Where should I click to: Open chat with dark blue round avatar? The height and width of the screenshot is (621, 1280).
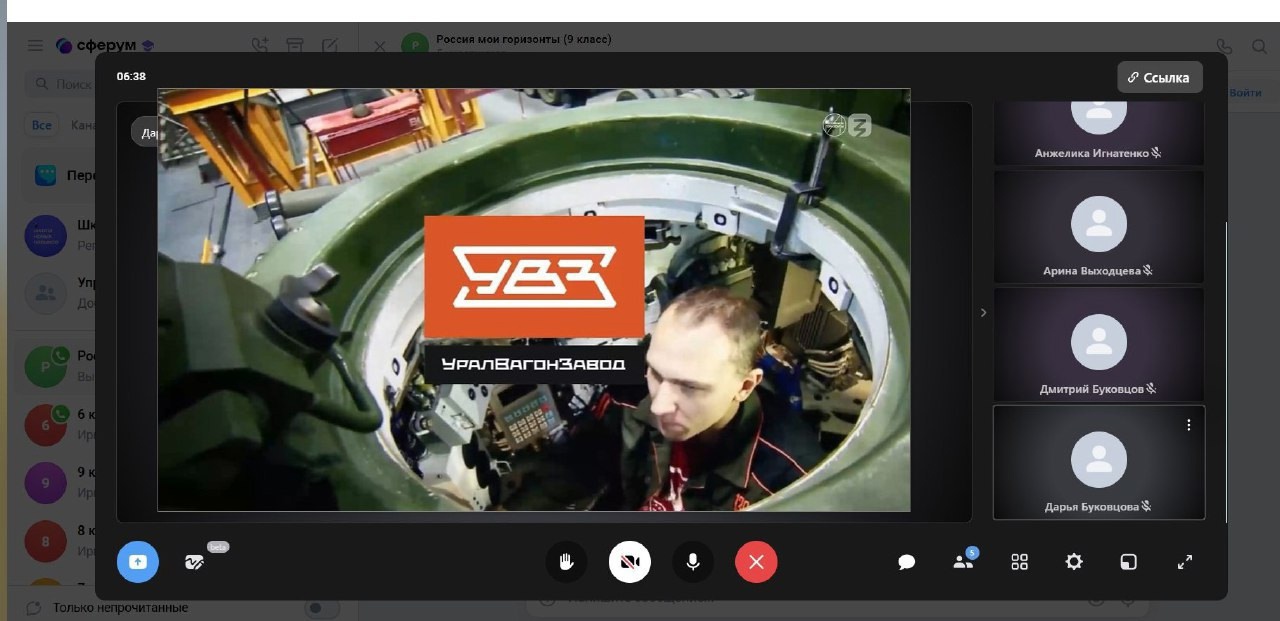tap(45, 236)
